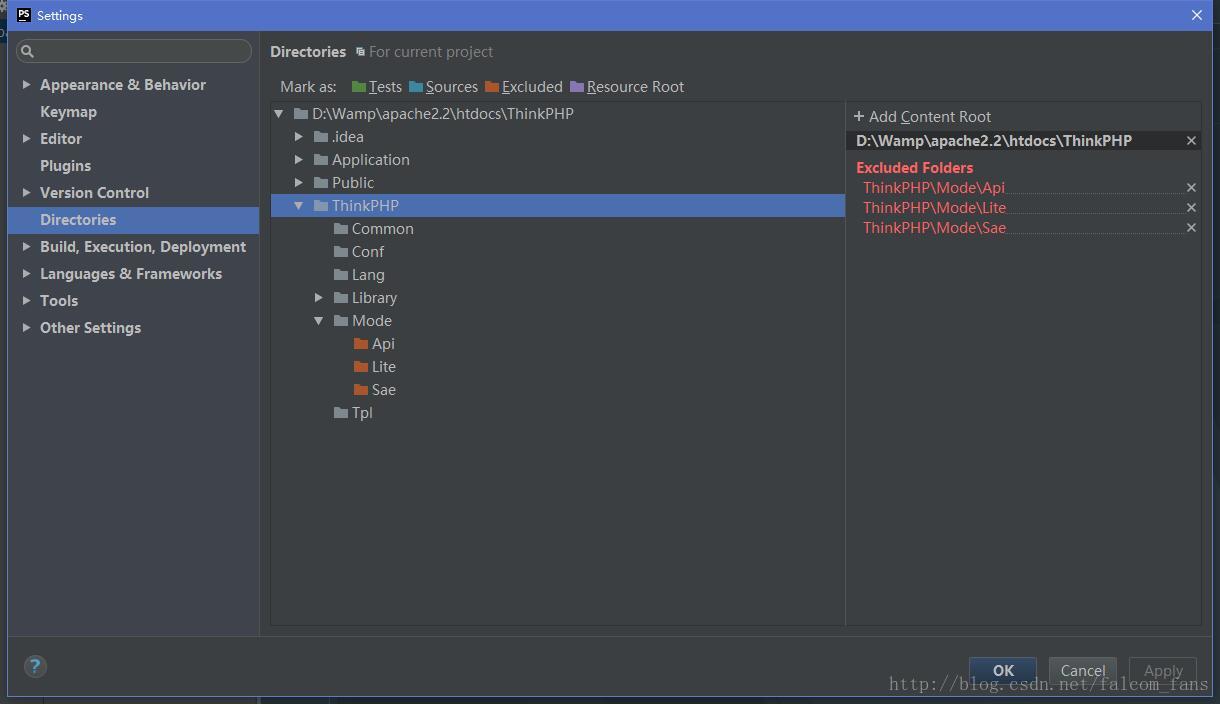The width and height of the screenshot is (1220, 704).
Task: Click the PhpStorm icon in title bar
Action: [x=24, y=15]
